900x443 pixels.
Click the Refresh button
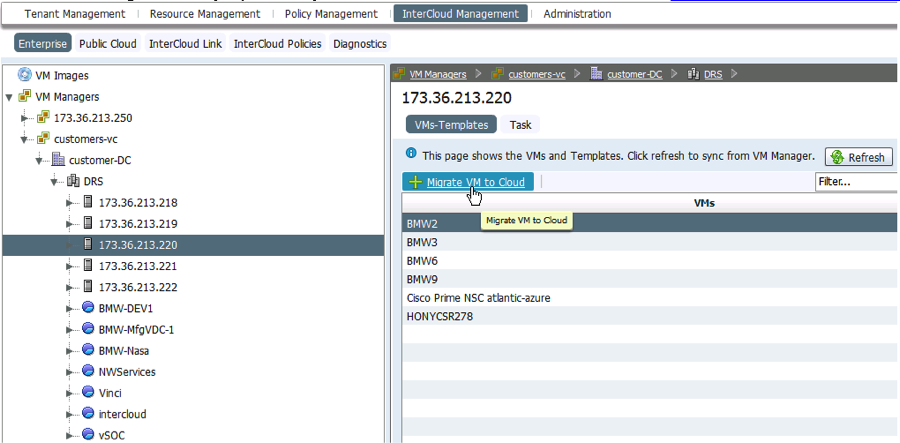tap(859, 157)
